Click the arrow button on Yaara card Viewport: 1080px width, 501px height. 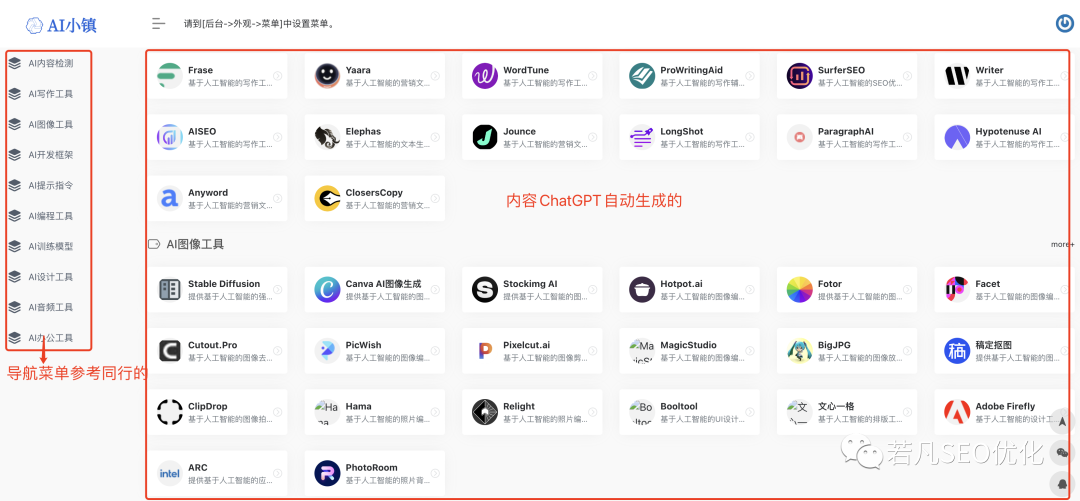coord(435,76)
